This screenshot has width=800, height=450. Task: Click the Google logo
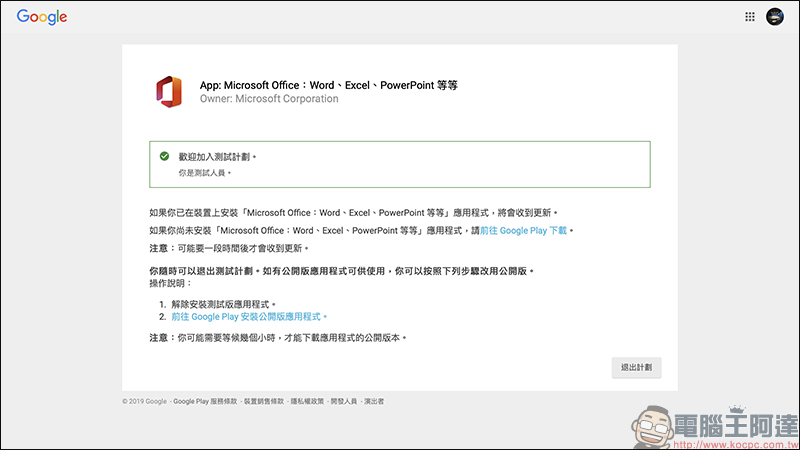[42, 17]
